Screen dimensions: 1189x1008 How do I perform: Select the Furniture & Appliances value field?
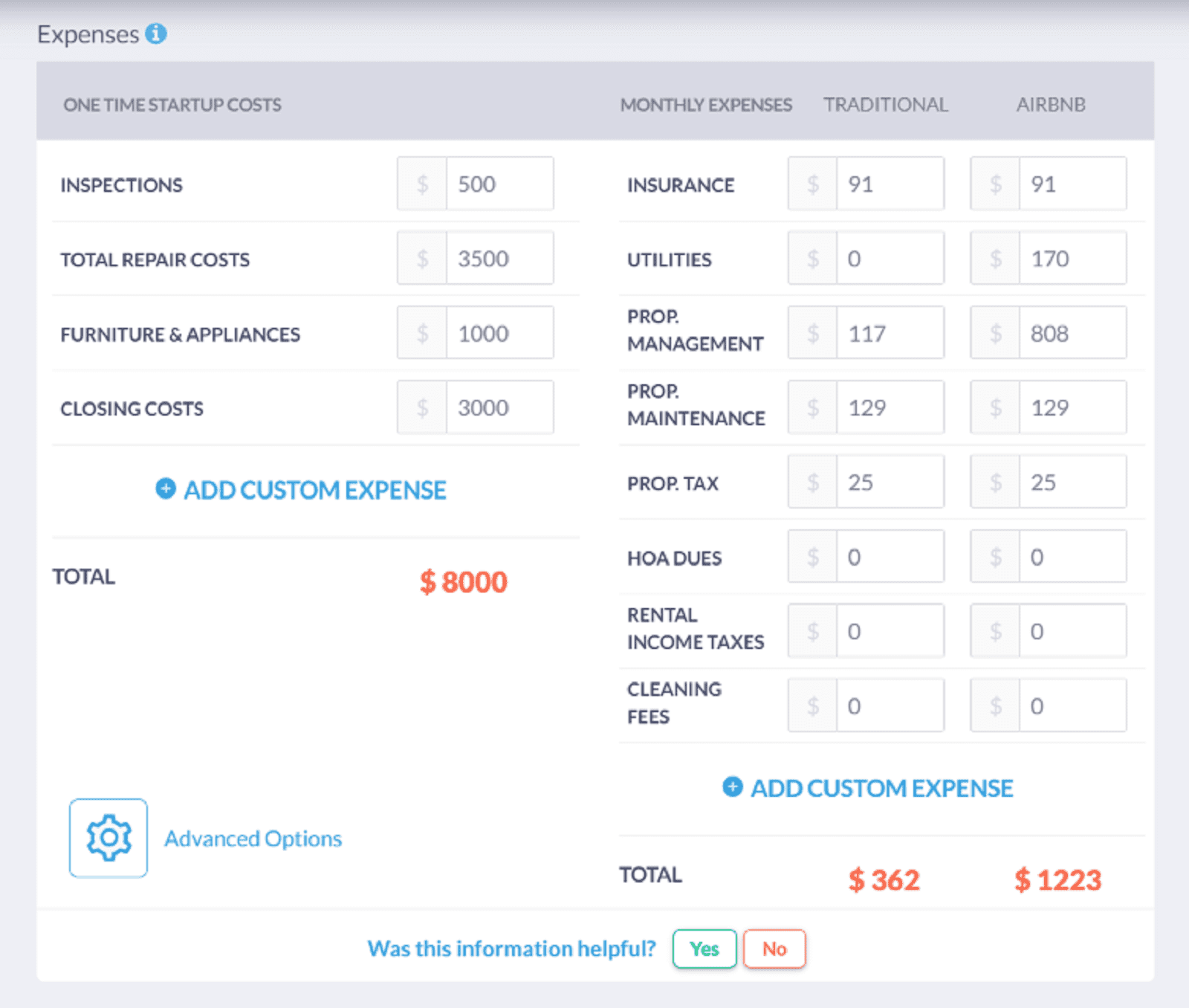click(499, 332)
